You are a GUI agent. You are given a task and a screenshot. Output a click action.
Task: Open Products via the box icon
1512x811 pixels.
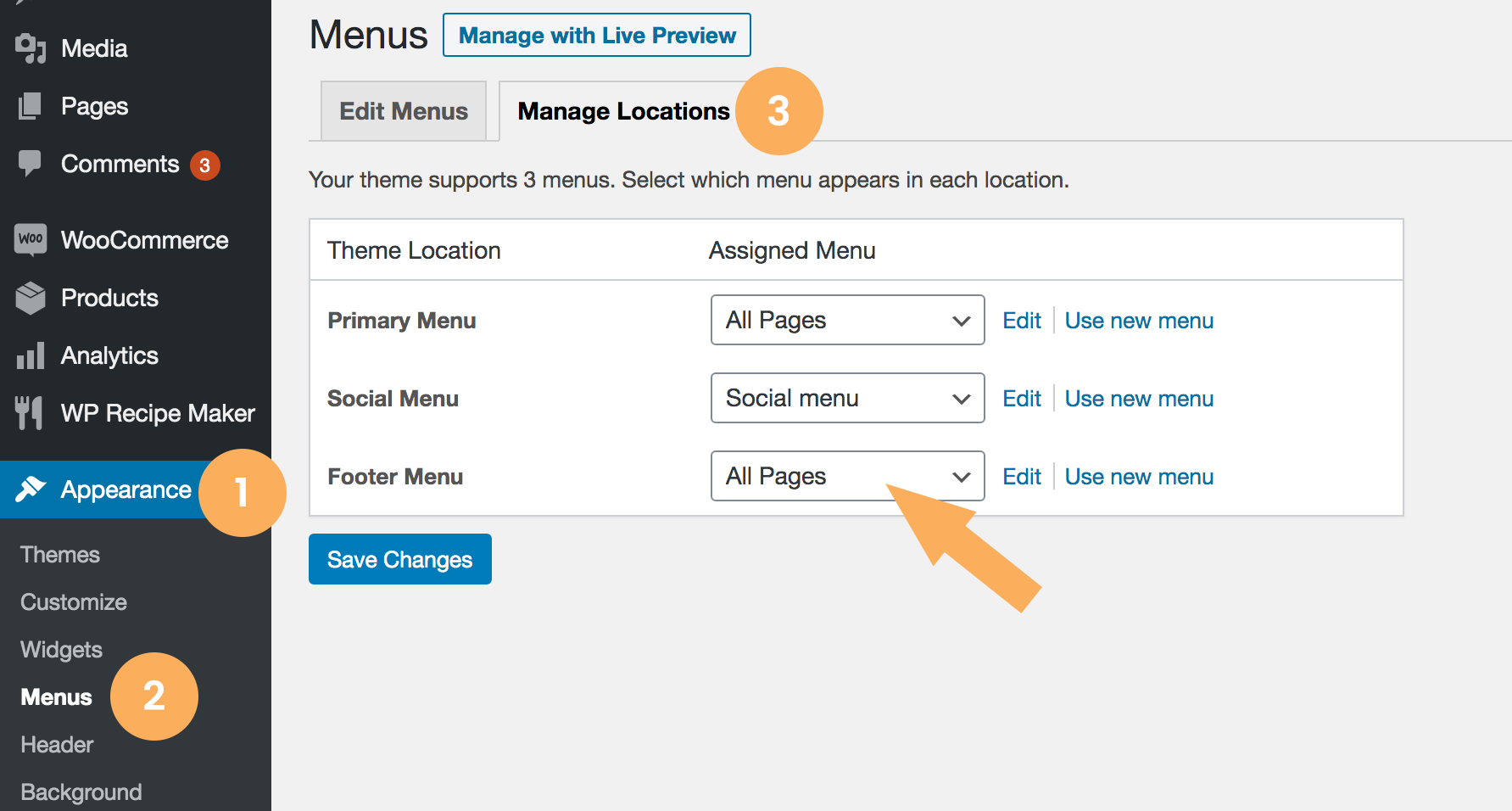click(x=31, y=298)
